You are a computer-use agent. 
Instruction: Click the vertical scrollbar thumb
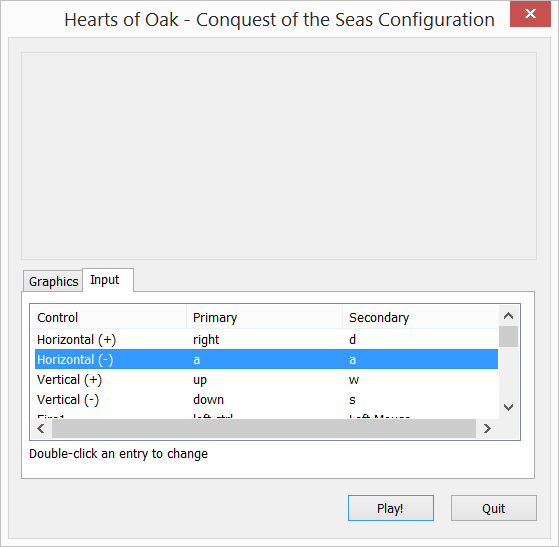[508, 336]
